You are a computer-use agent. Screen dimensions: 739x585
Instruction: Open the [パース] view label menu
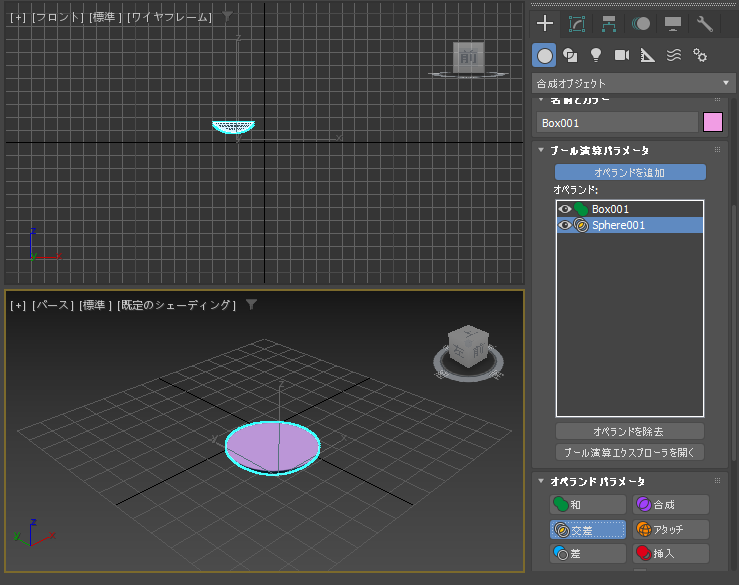tap(53, 305)
